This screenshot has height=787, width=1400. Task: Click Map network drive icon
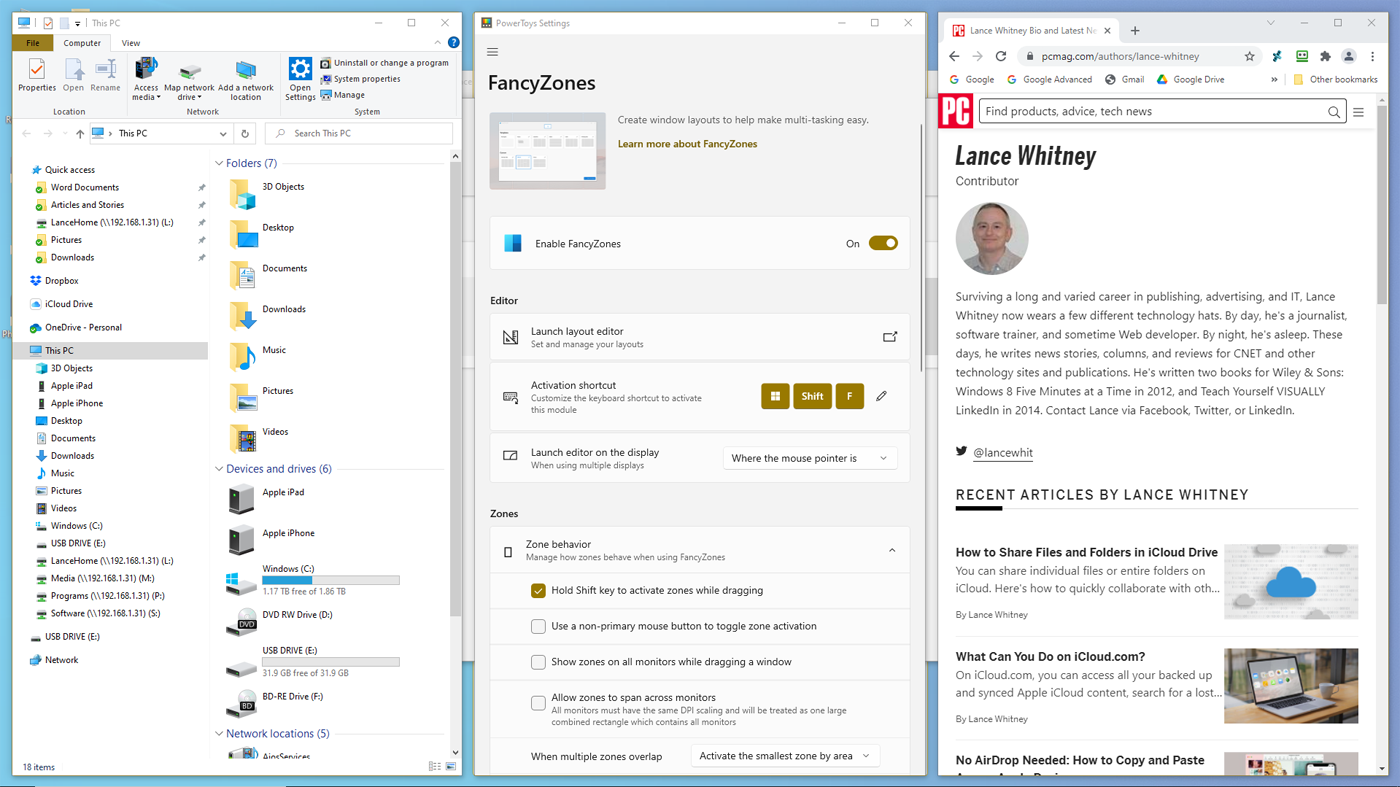point(189,79)
